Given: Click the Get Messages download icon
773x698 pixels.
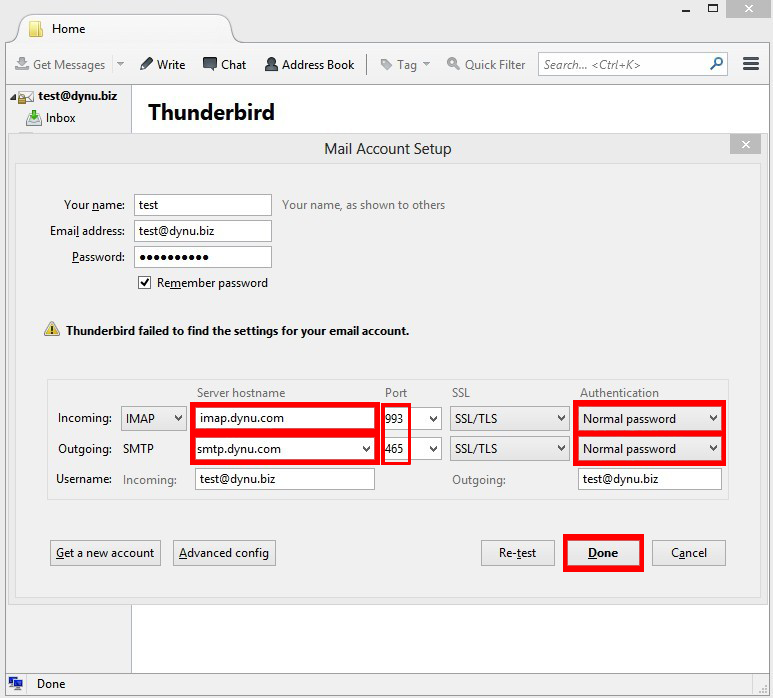Looking at the screenshot, I should coord(22,64).
